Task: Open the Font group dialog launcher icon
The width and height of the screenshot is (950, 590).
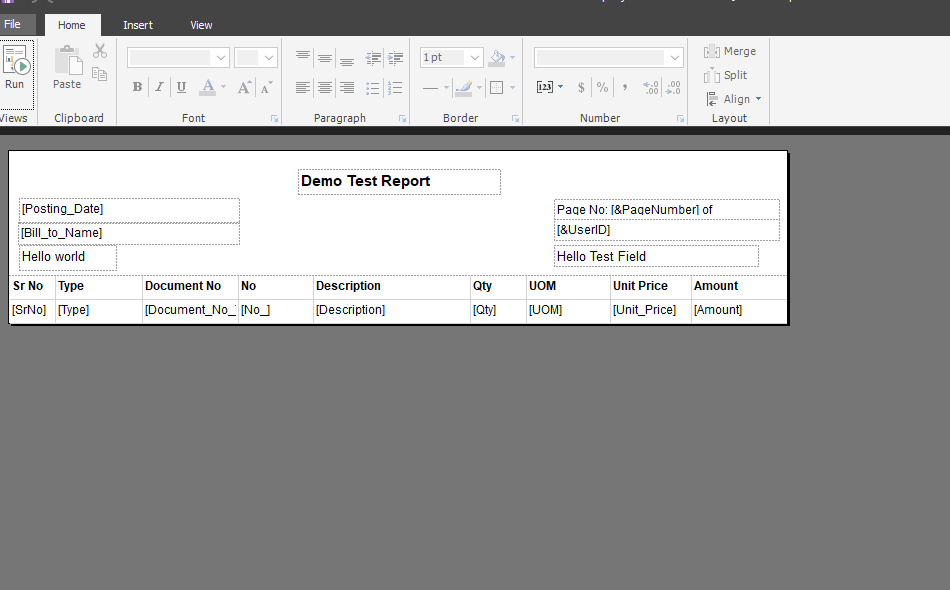Action: click(x=273, y=118)
